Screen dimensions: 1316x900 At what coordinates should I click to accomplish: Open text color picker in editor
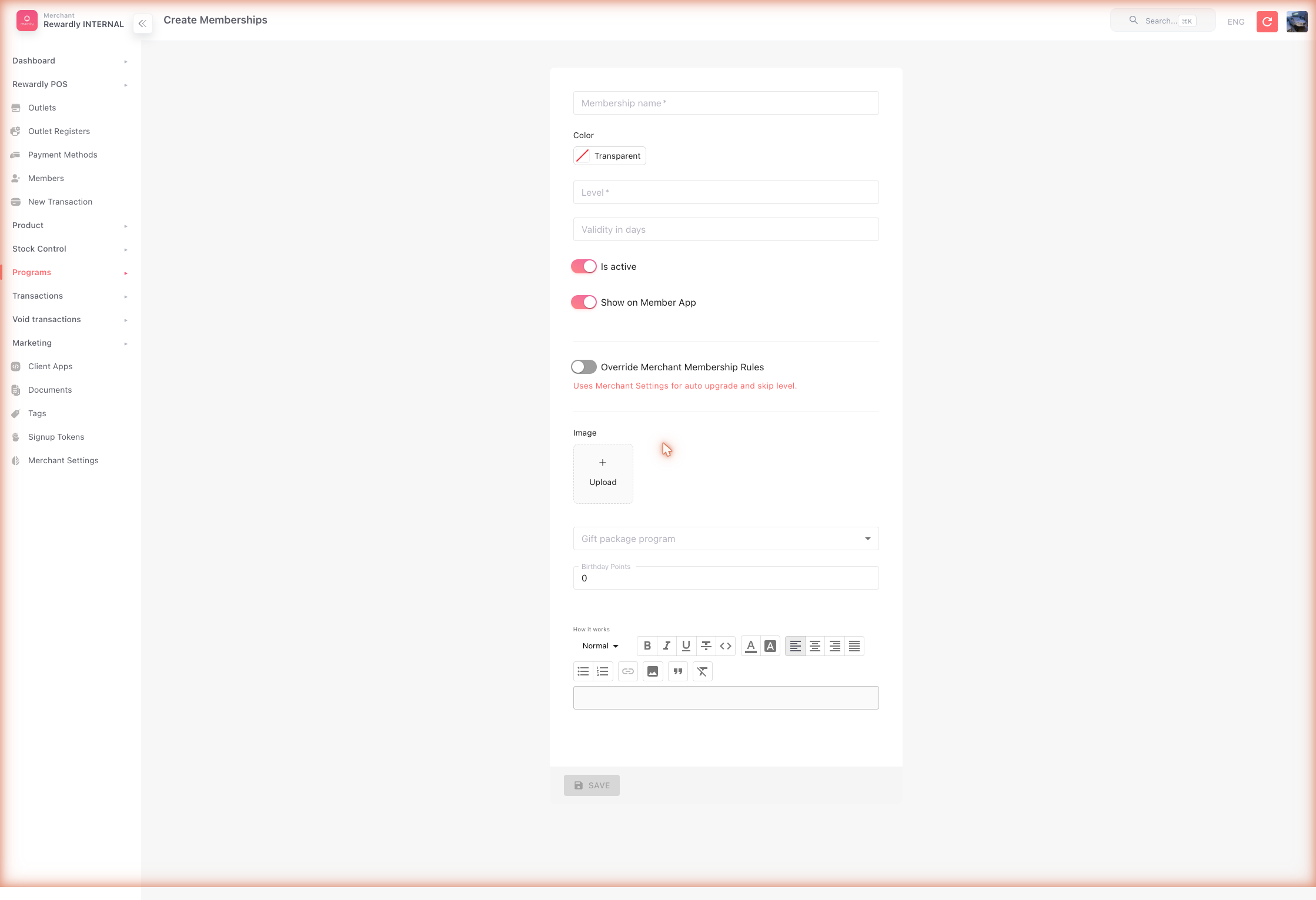(x=751, y=646)
